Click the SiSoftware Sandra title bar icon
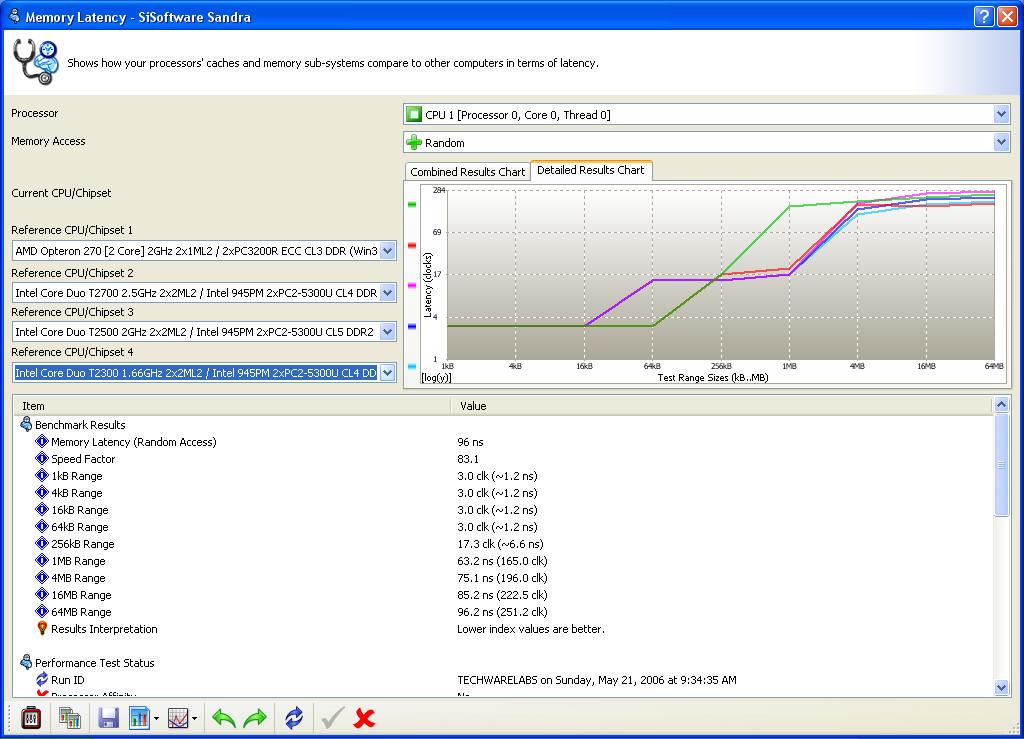Image resolution: width=1024 pixels, height=739 pixels. click(x=14, y=16)
